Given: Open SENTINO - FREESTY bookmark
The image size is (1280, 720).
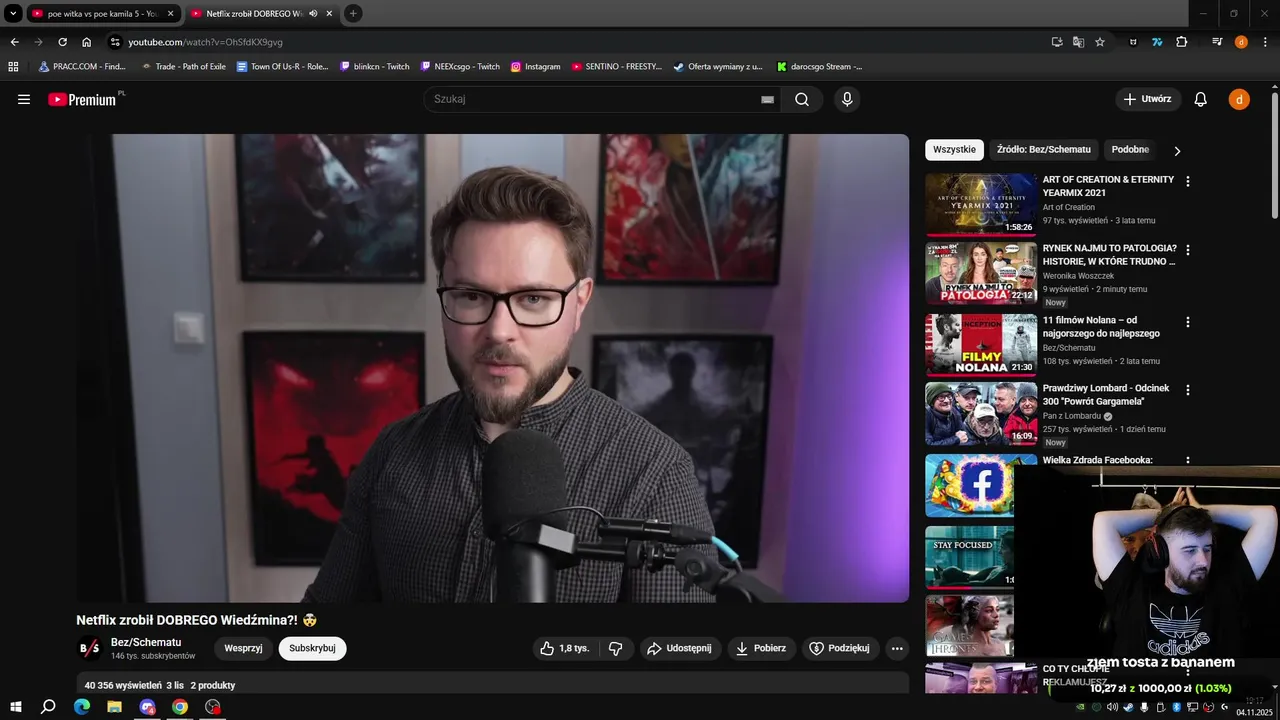Looking at the screenshot, I should (617, 66).
